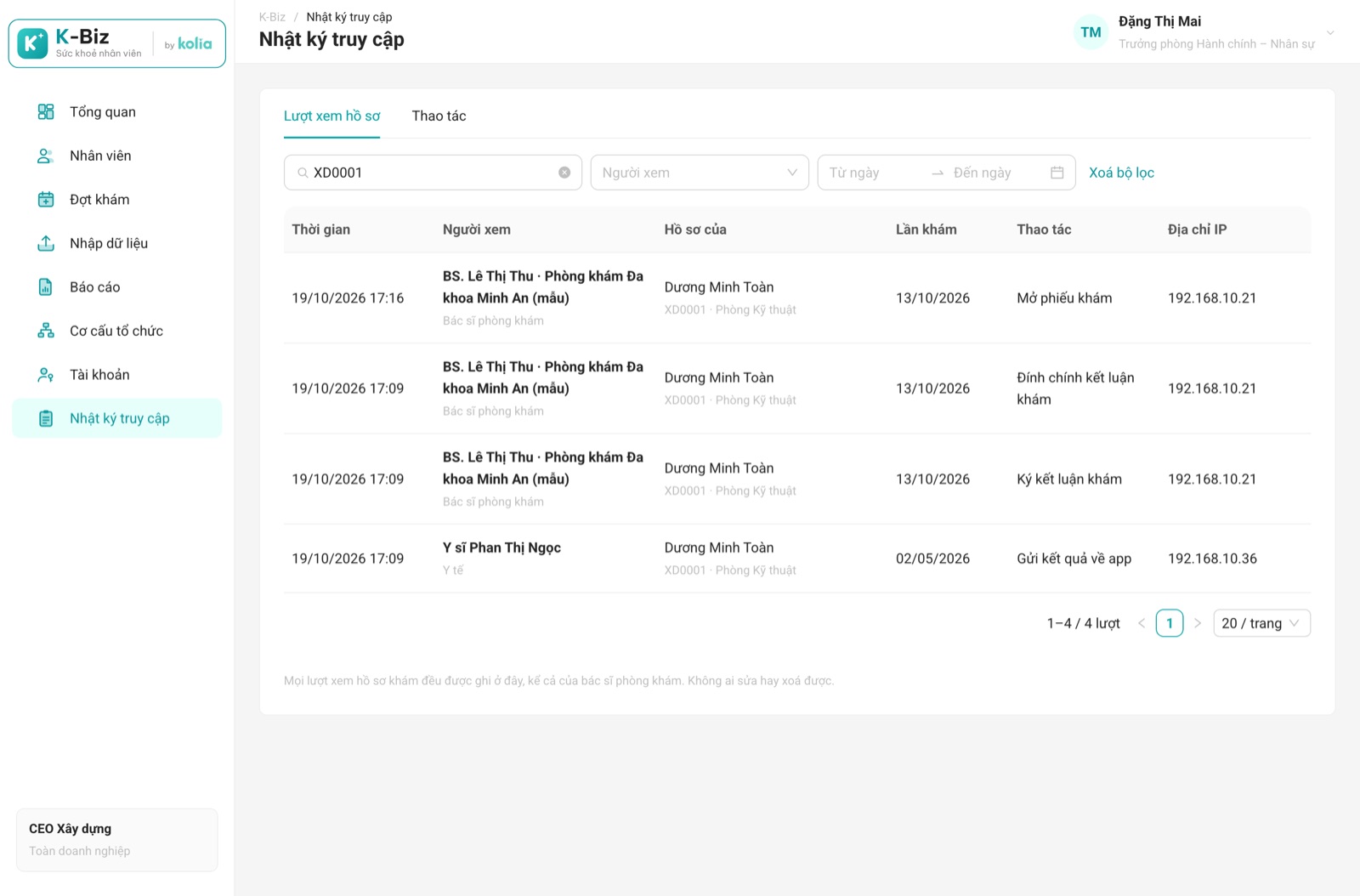Click Y sĩ Phan Thị Ngọc name
This screenshot has width=1360, height=896.
[x=501, y=547]
